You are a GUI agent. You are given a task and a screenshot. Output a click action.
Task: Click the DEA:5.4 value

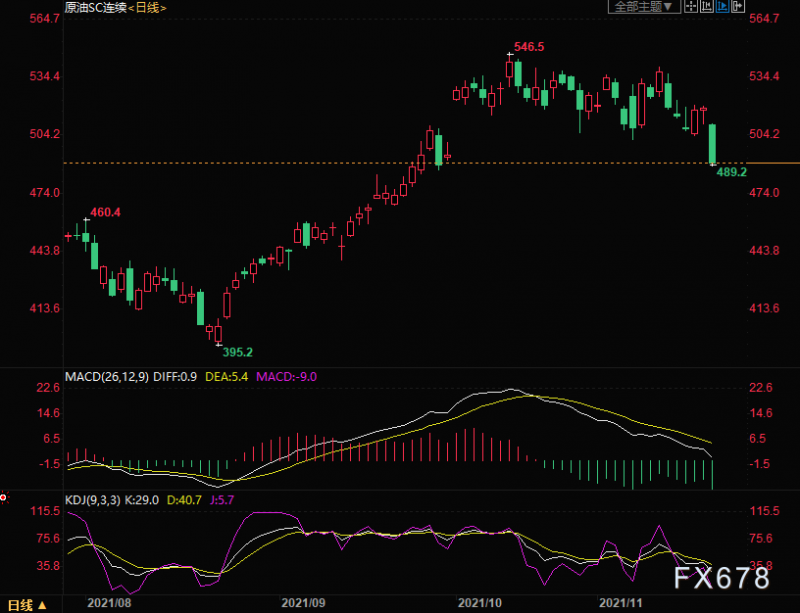pyautogui.click(x=227, y=377)
